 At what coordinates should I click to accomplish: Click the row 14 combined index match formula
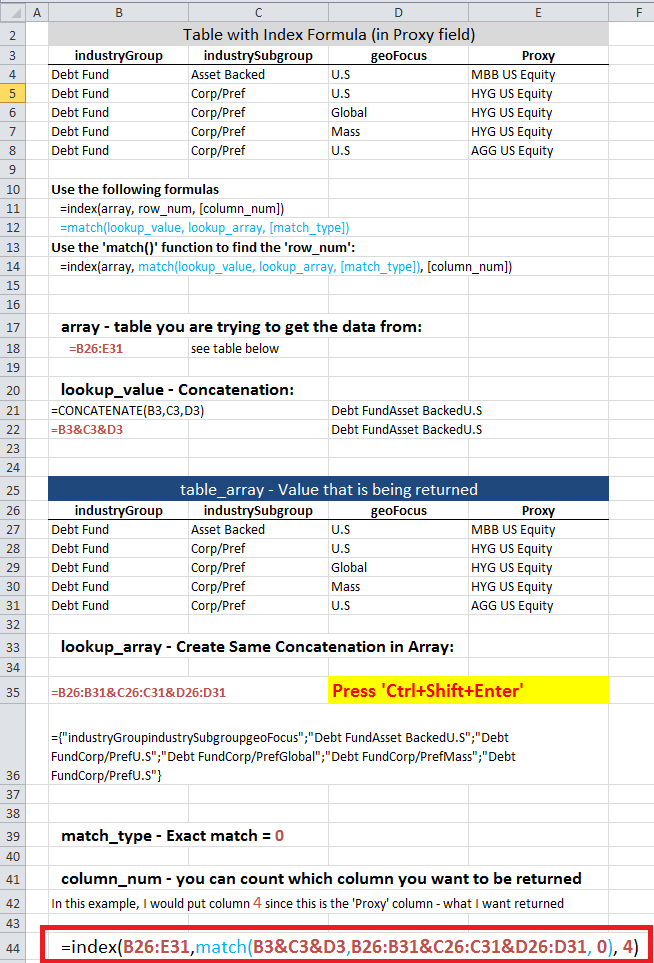point(286,267)
